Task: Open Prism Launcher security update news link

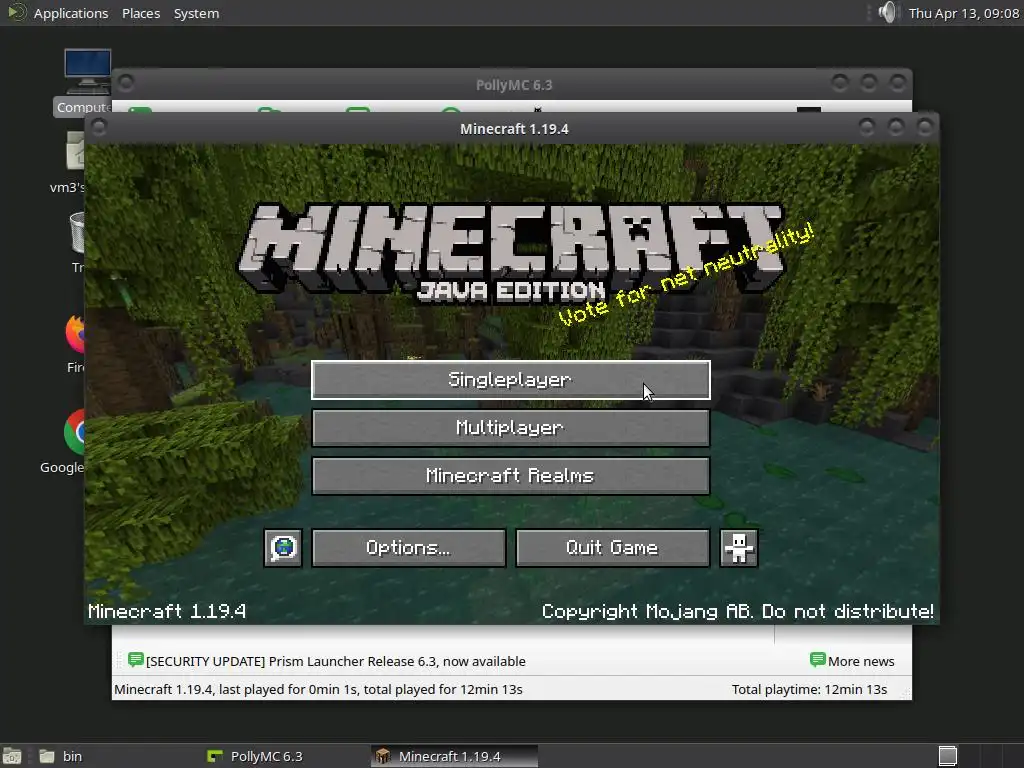Action: point(336,661)
